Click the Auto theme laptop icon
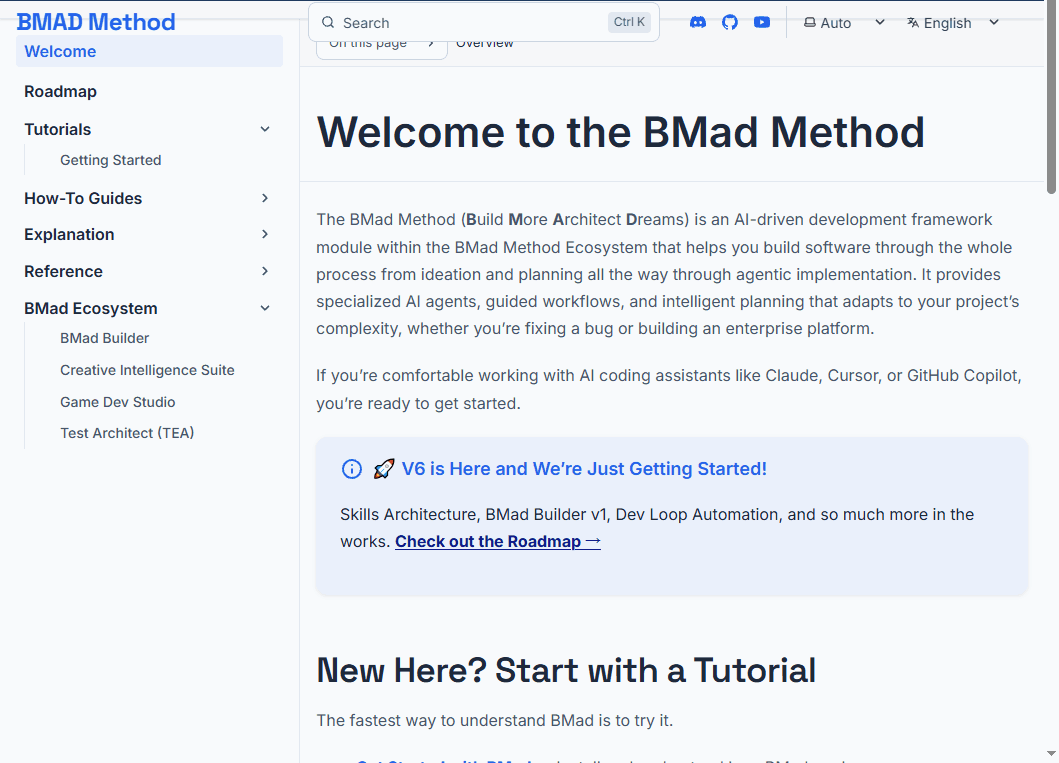1059x763 pixels. click(810, 22)
